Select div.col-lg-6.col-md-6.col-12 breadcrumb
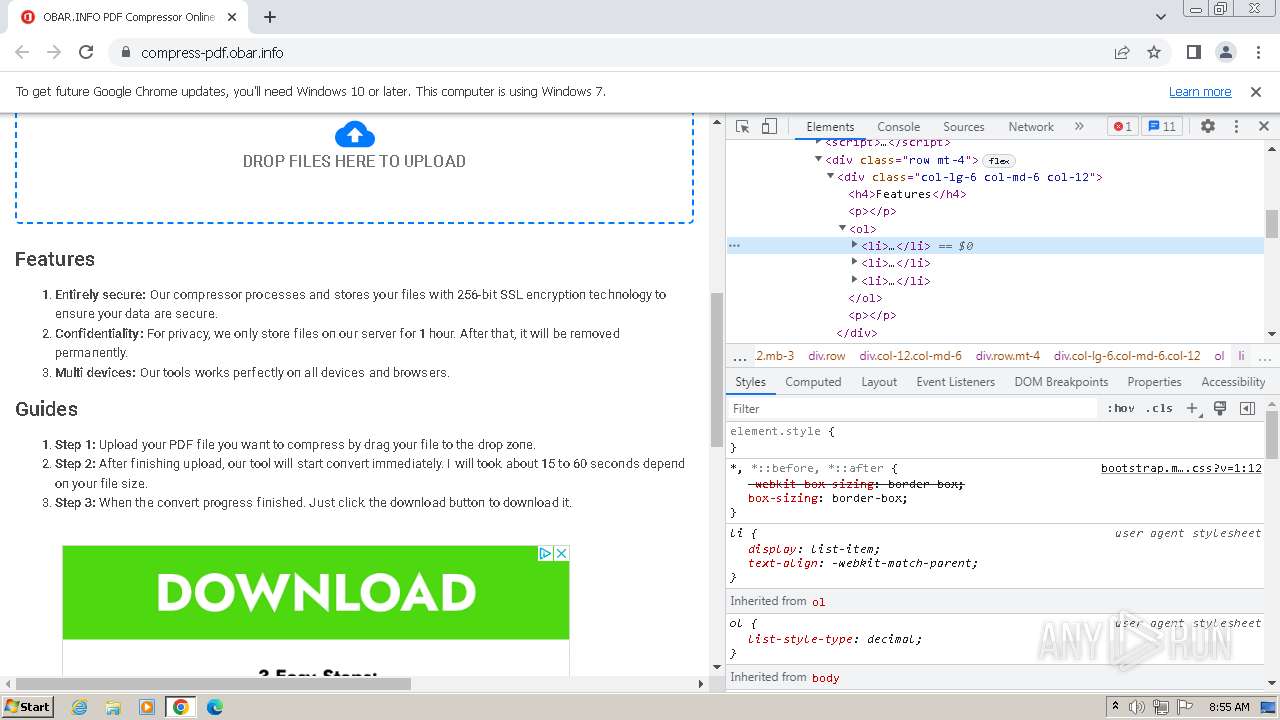The image size is (1280, 720). [x=1127, y=355]
